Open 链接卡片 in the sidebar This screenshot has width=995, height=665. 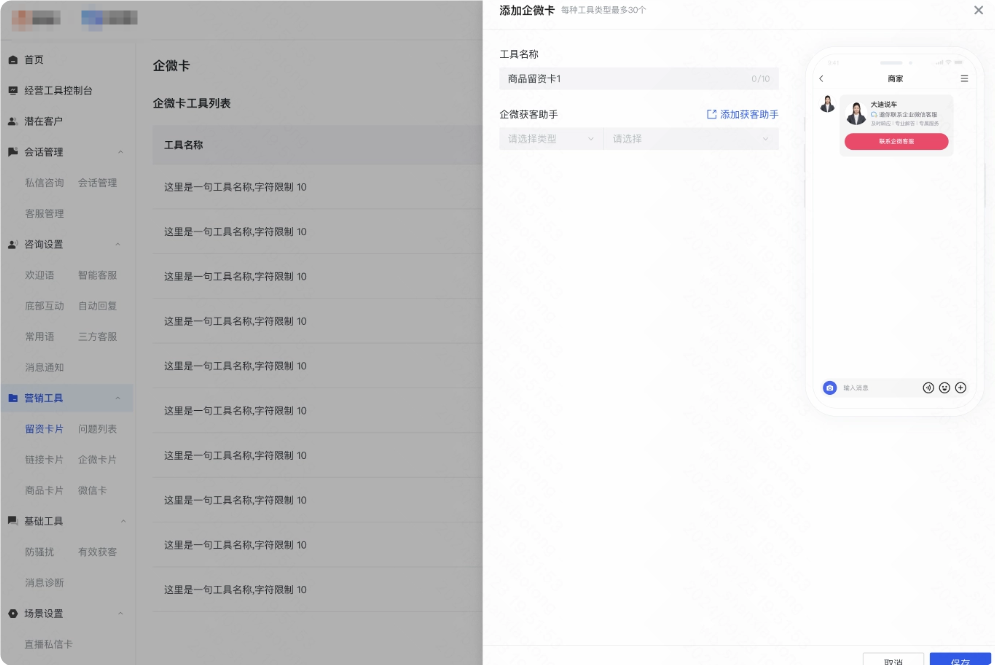pos(44,459)
